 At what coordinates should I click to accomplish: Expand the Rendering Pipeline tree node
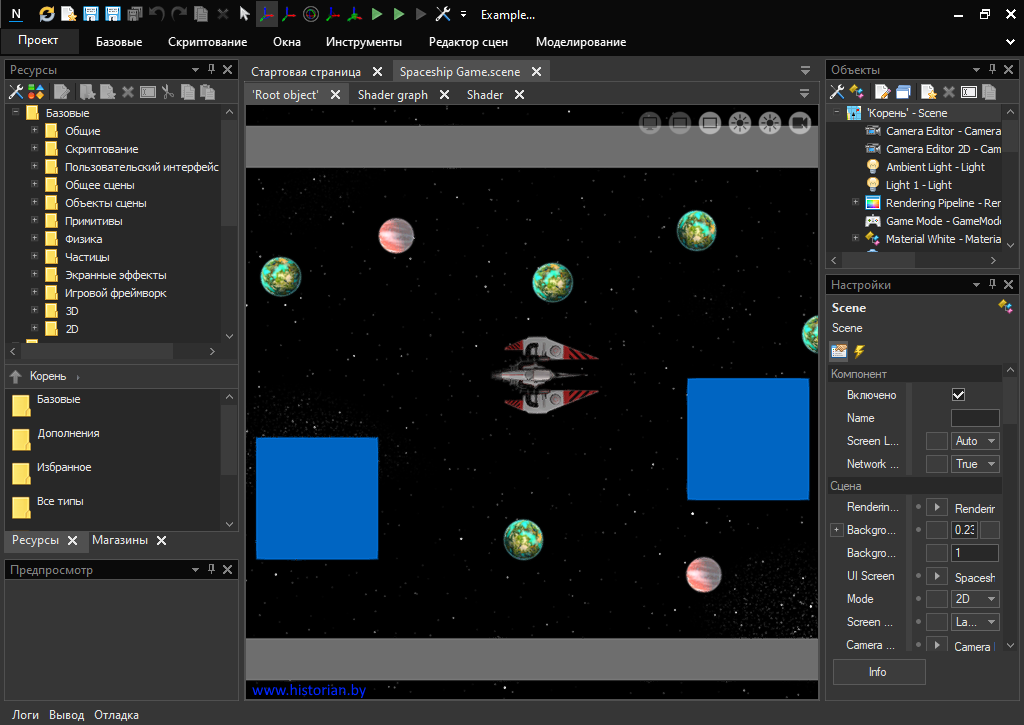(855, 203)
